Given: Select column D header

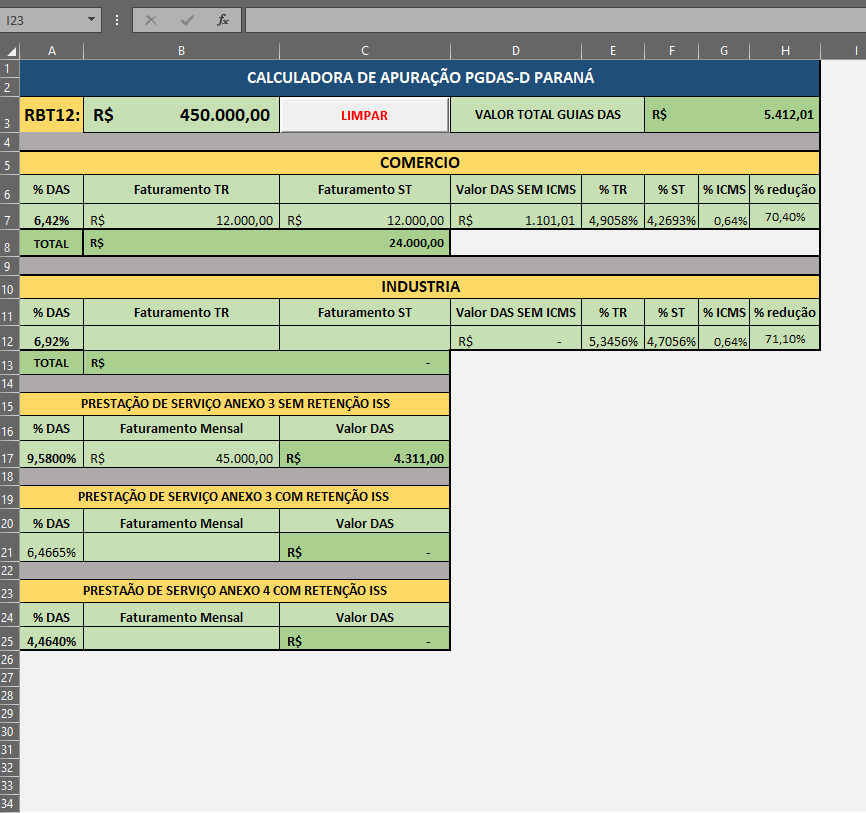Looking at the screenshot, I should 516,51.
